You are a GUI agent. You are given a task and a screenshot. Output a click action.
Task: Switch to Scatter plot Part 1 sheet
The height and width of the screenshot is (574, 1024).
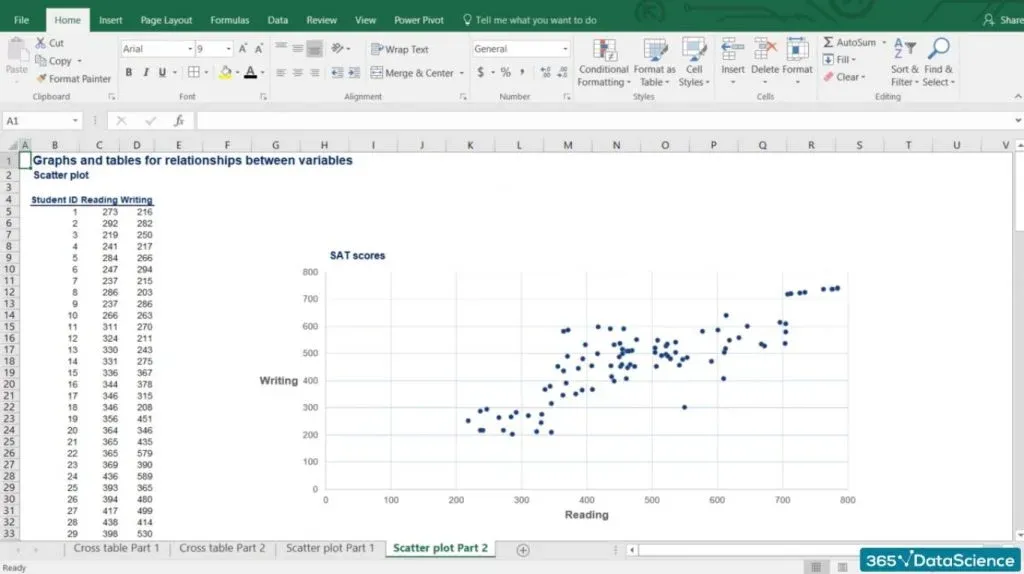coord(330,548)
